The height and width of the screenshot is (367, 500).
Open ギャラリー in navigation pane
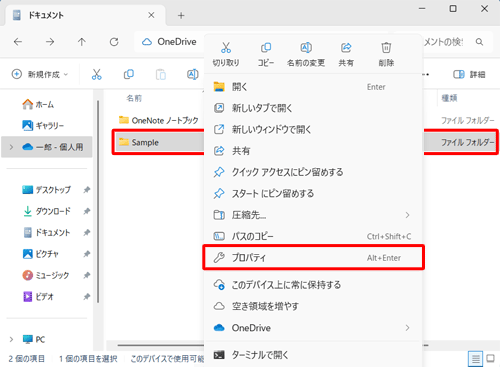point(43,125)
